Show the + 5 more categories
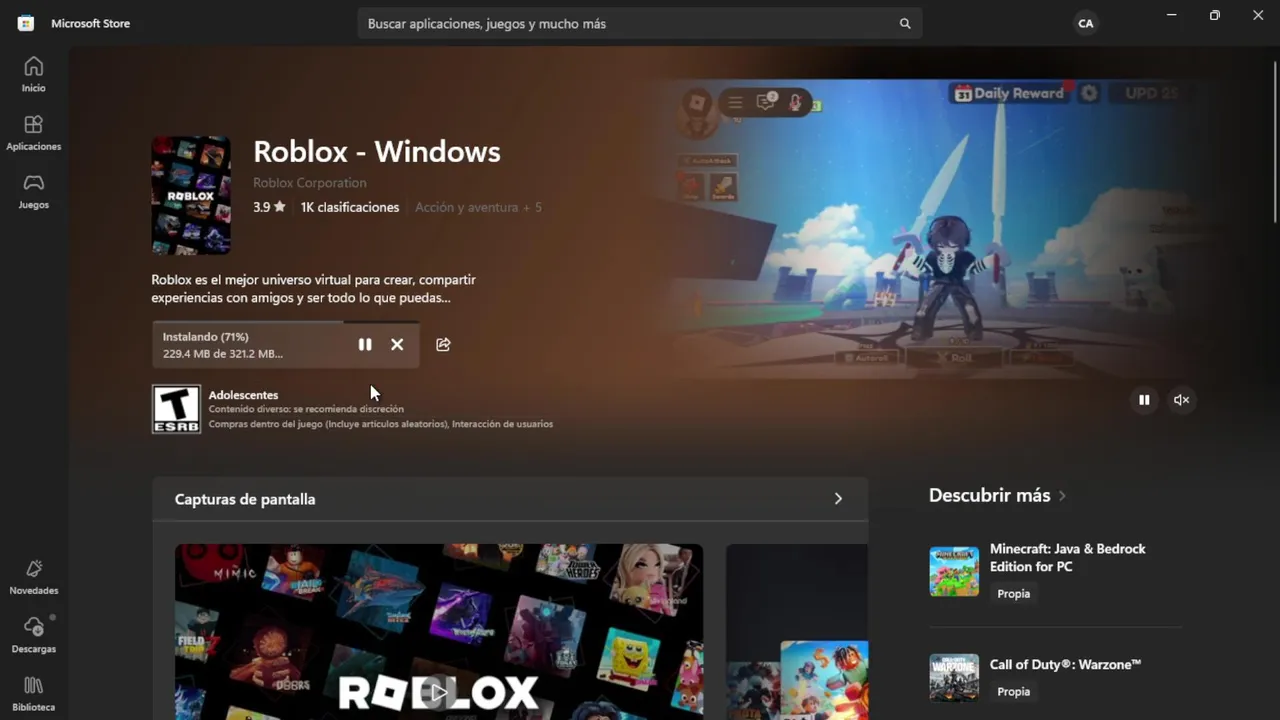 [x=532, y=207]
